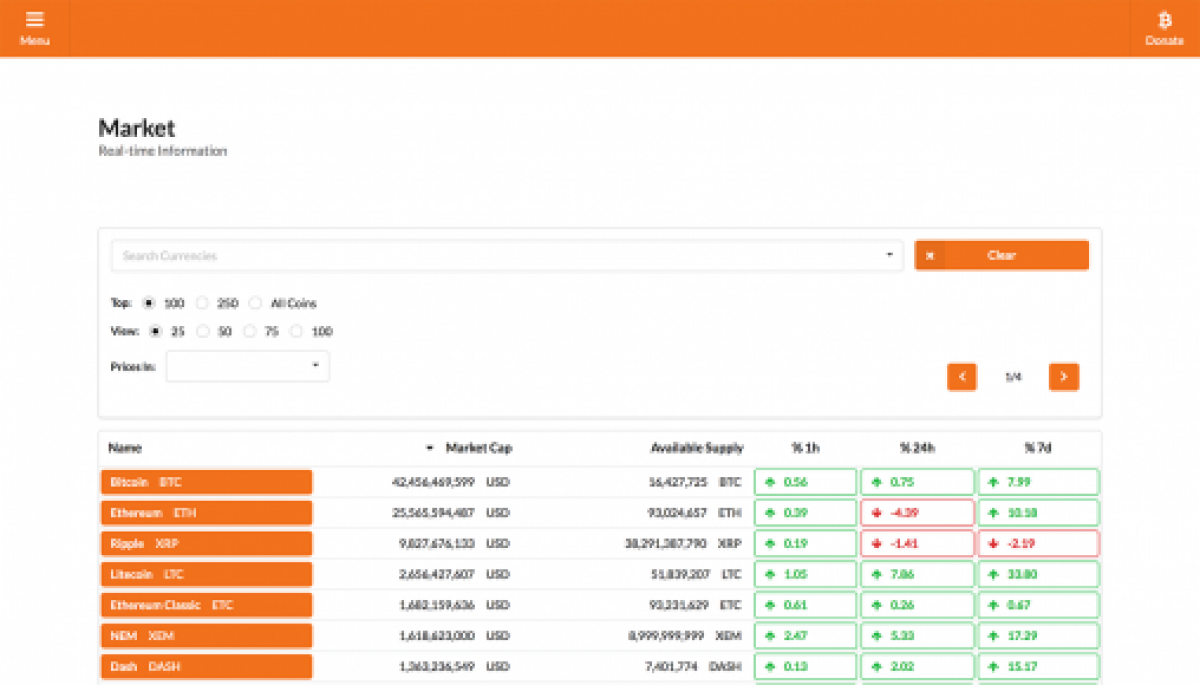Click the next page arrow icon

pos(1063,377)
